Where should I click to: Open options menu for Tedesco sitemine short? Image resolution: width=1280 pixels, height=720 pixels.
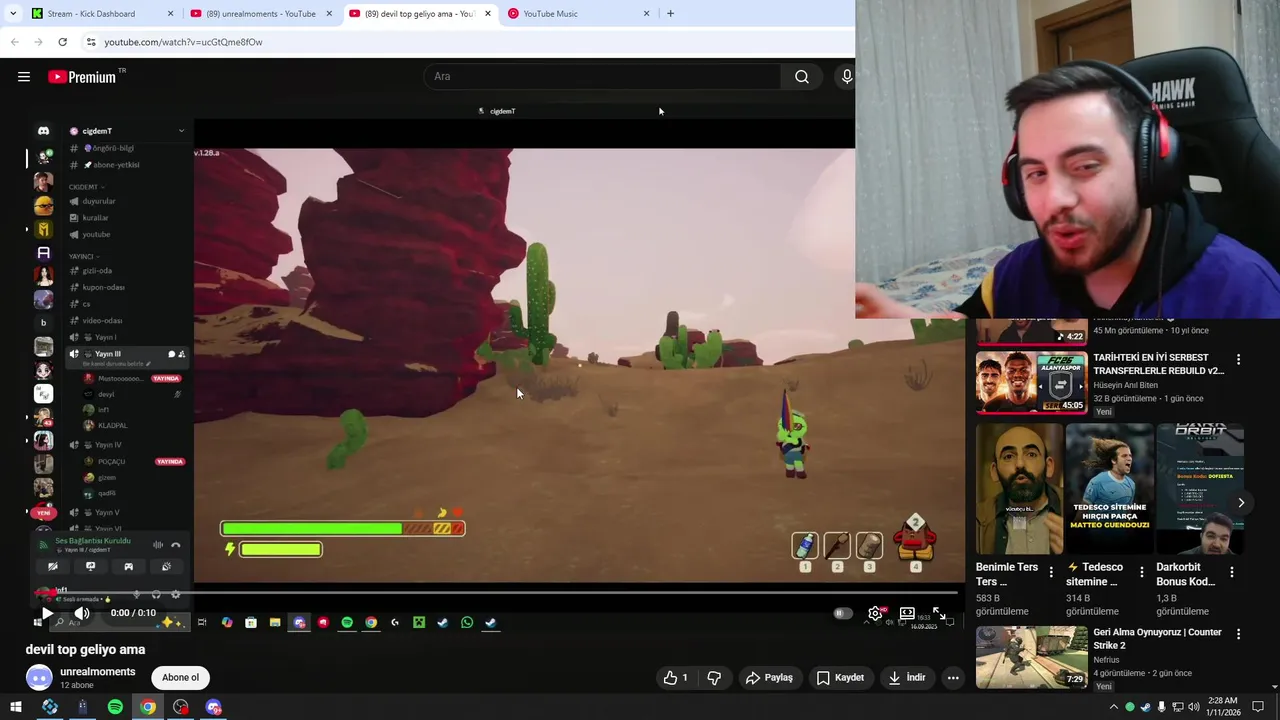click(x=1141, y=572)
